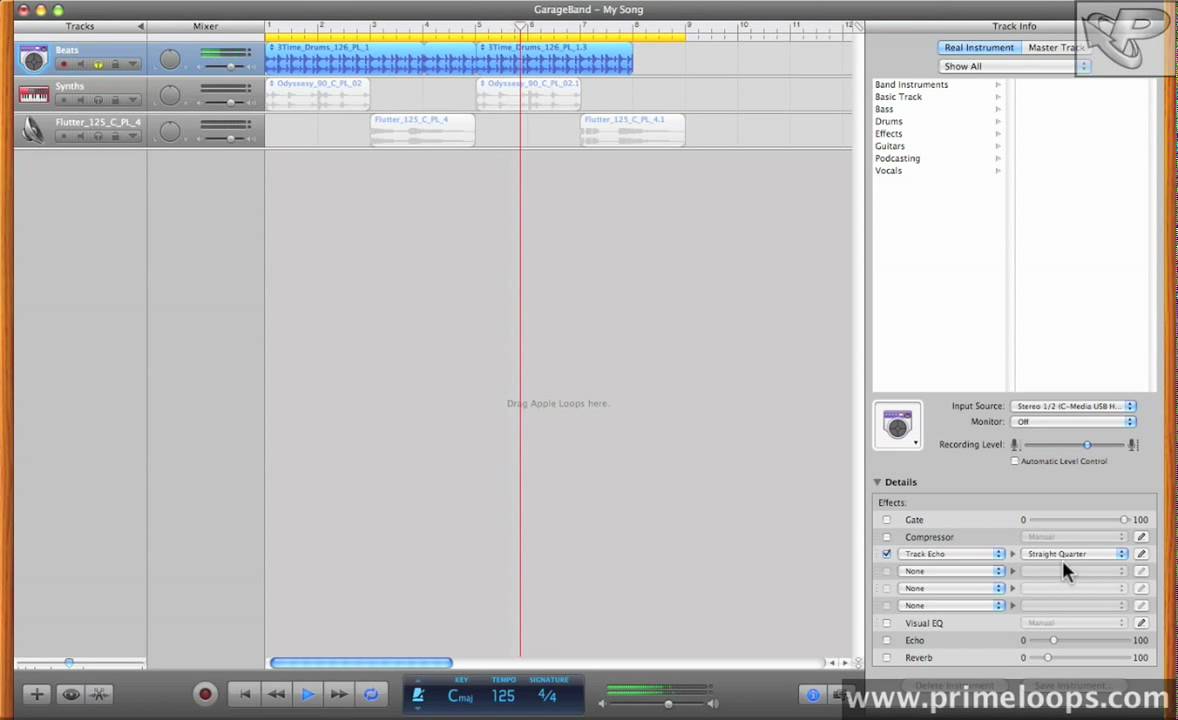Click the 4/4 time signature
The width and height of the screenshot is (1178, 720).
pyautogui.click(x=547, y=696)
